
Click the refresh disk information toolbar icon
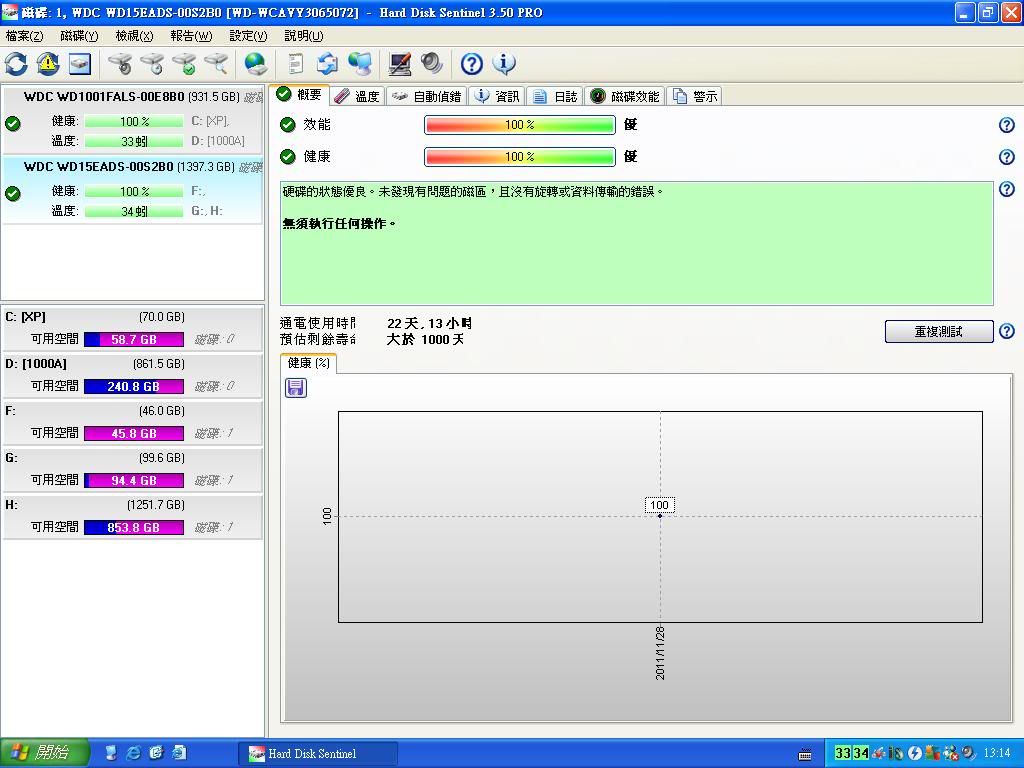coord(16,64)
